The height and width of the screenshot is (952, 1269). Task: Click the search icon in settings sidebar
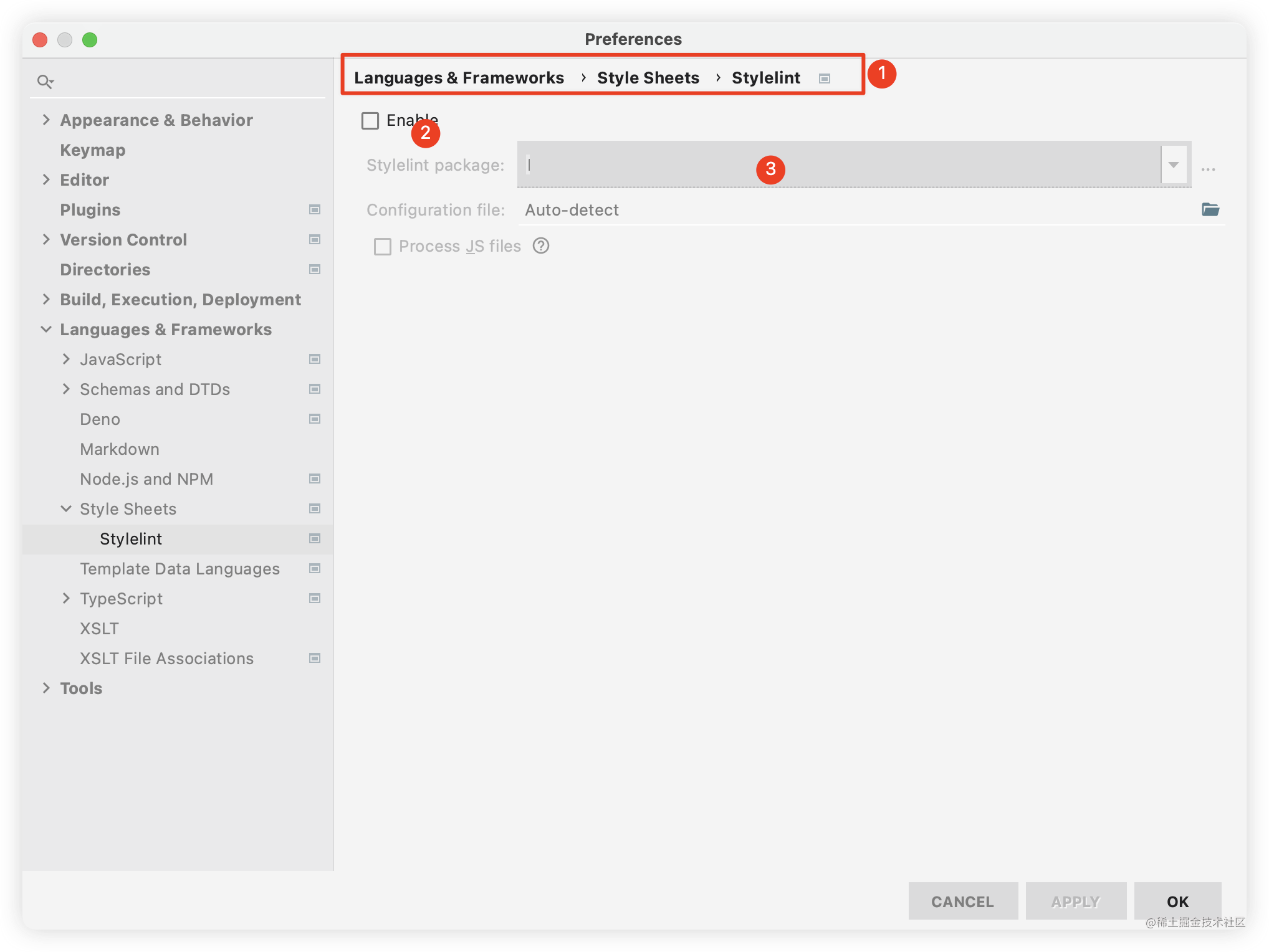(45, 82)
